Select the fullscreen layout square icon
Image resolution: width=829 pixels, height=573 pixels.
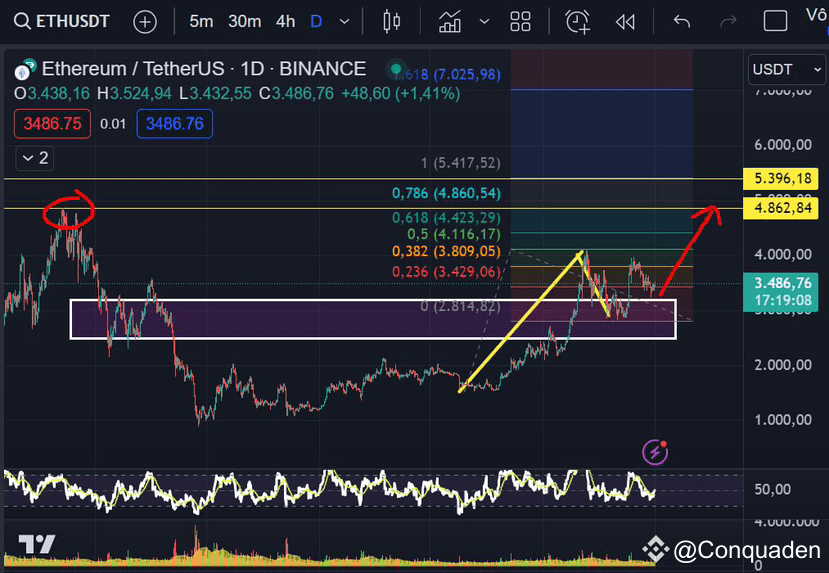[x=775, y=22]
